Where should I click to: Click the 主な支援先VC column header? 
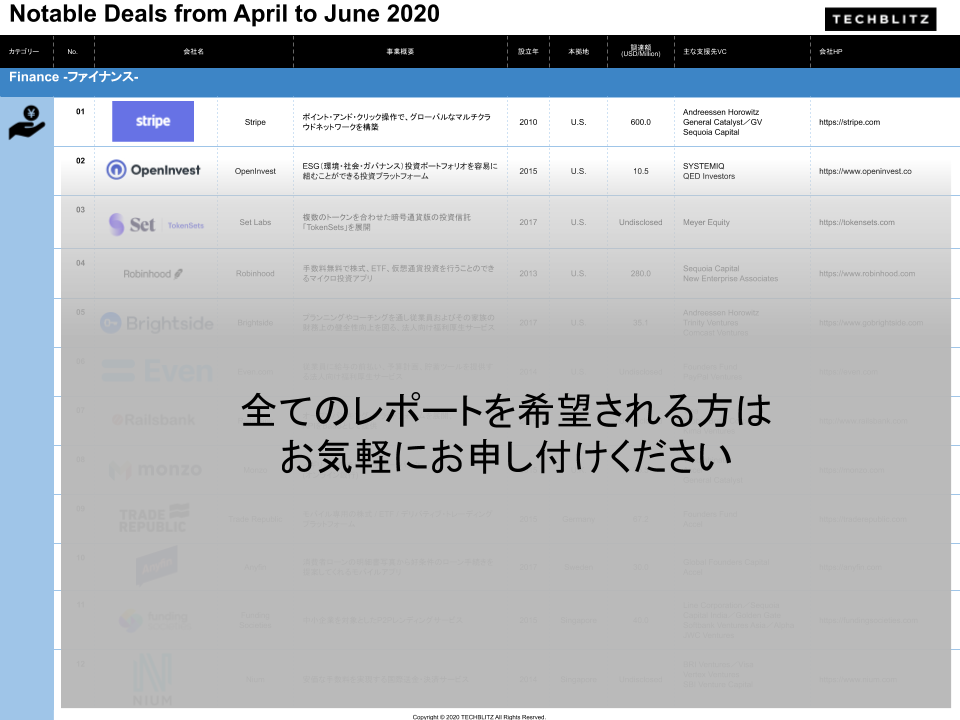(x=705, y=51)
